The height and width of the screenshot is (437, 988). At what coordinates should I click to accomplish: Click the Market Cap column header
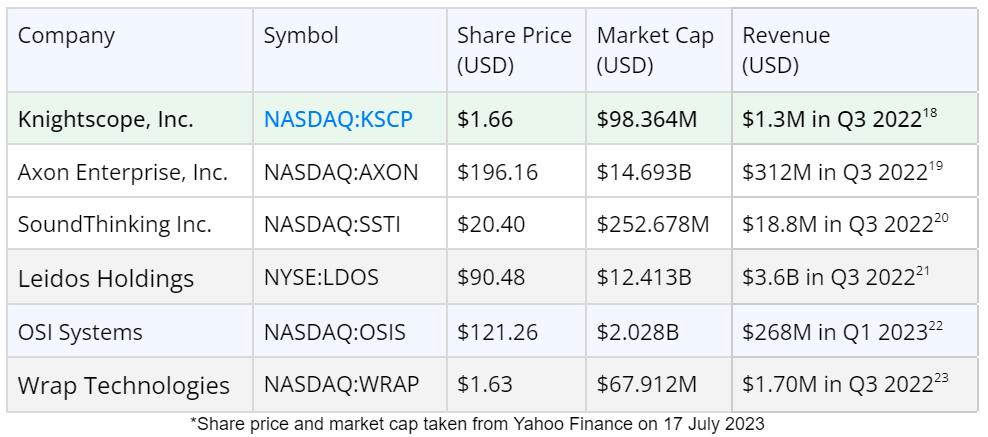point(655,50)
